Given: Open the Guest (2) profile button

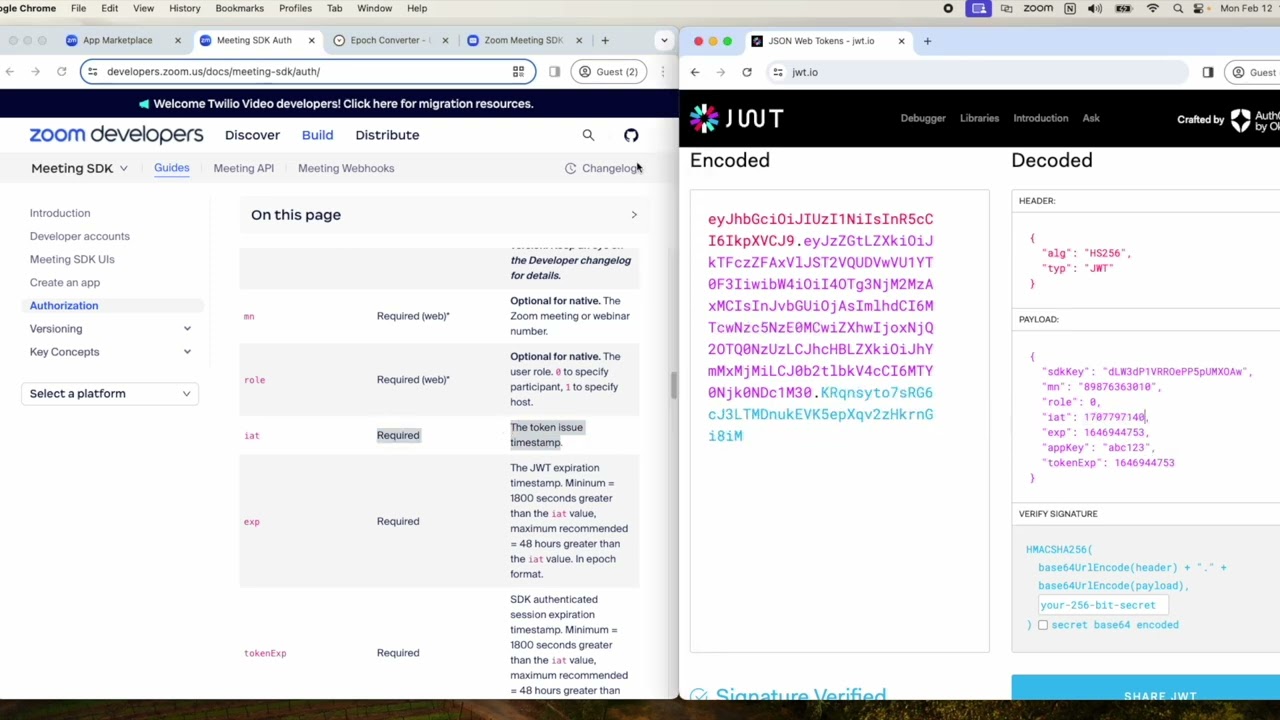Looking at the screenshot, I should pos(609,71).
